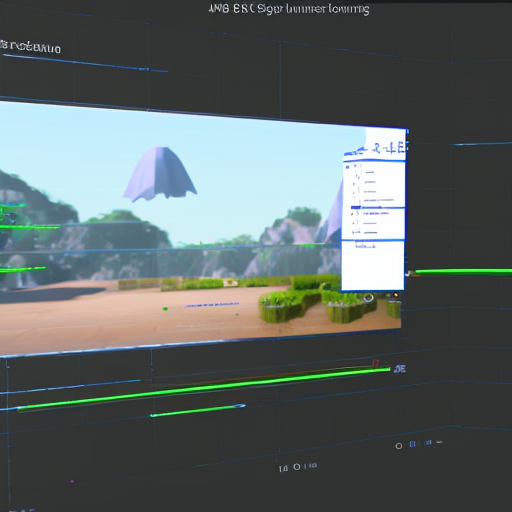This screenshot has height=512, width=512.
Task: Click the minus dash icon in playback controls
Action: (x=439, y=442)
